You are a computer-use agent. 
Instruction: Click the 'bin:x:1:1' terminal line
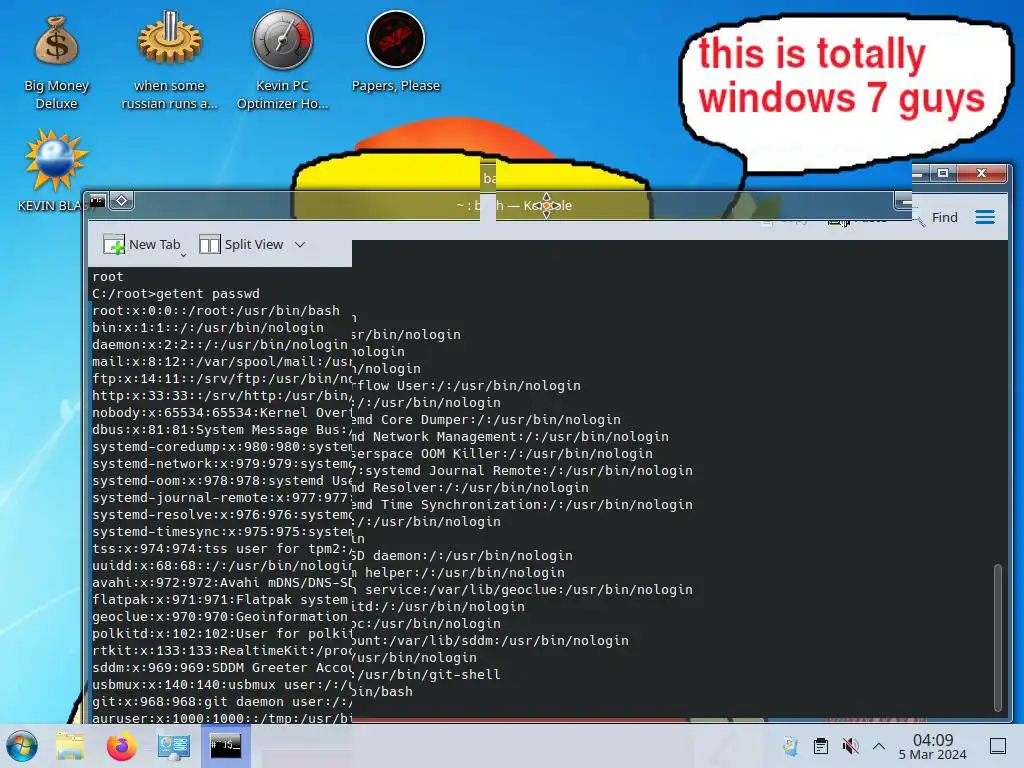tap(208, 328)
